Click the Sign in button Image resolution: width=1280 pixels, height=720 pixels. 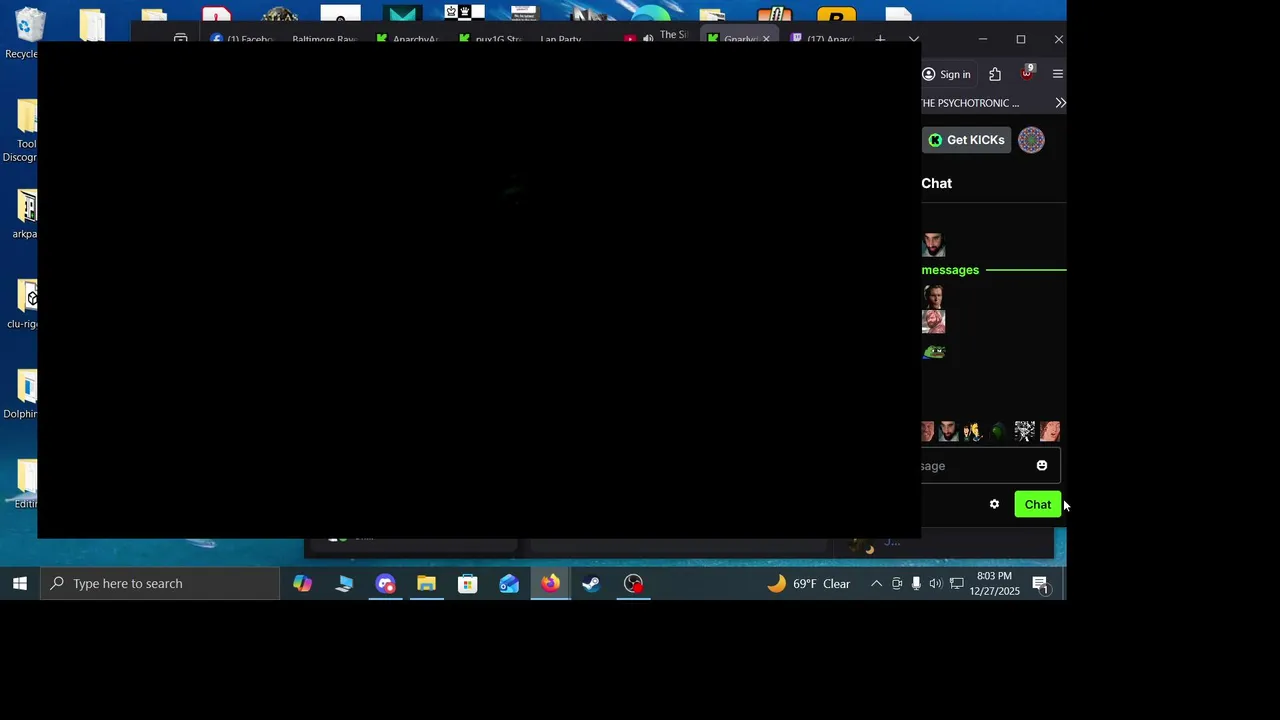pyautogui.click(x=946, y=74)
